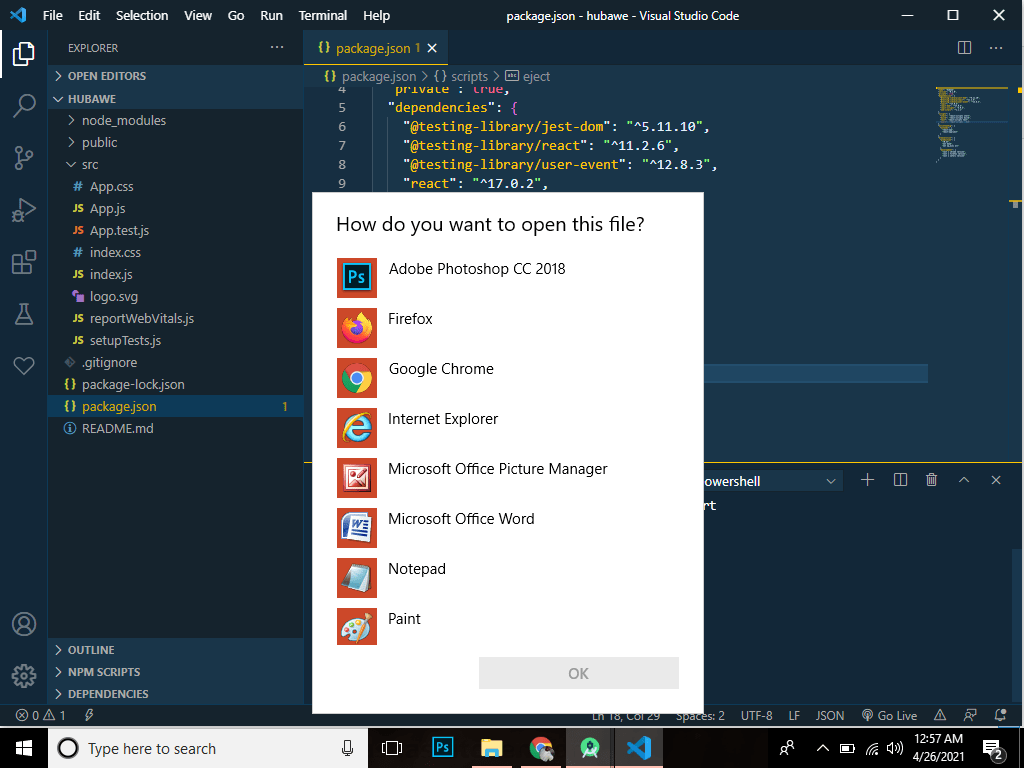Expand the NPM SCRIPTS section
The width and height of the screenshot is (1024, 768).
click(x=104, y=672)
